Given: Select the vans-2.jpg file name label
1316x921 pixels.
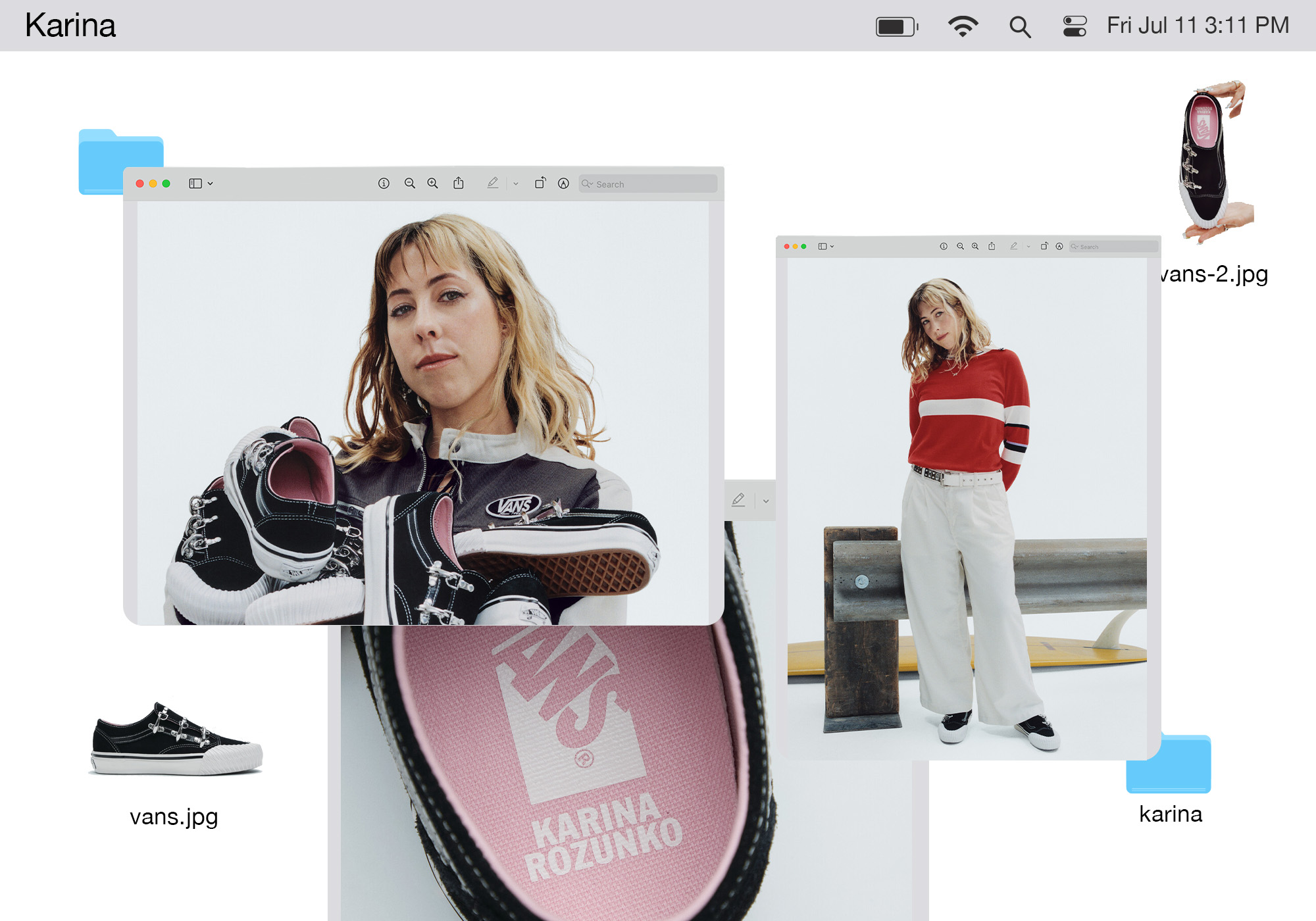Looking at the screenshot, I should pyautogui.click(x=1215, y=274).
